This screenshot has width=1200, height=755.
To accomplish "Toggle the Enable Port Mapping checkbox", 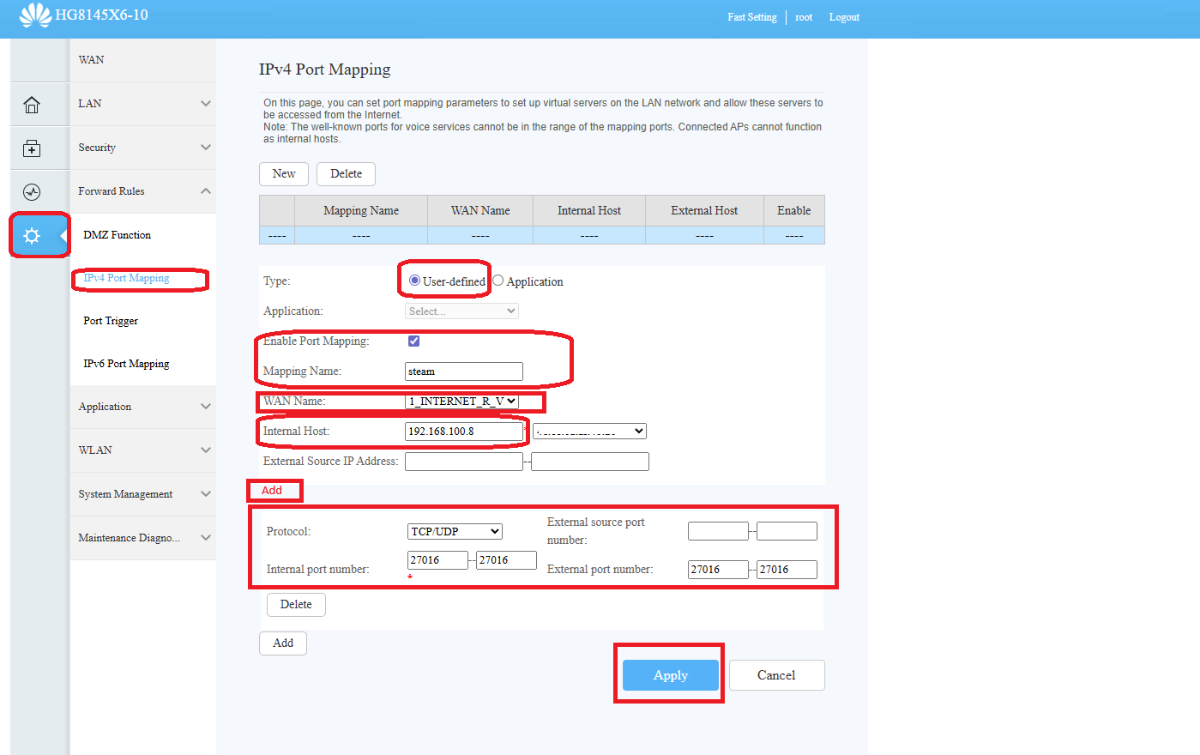I will coord(414,341).
